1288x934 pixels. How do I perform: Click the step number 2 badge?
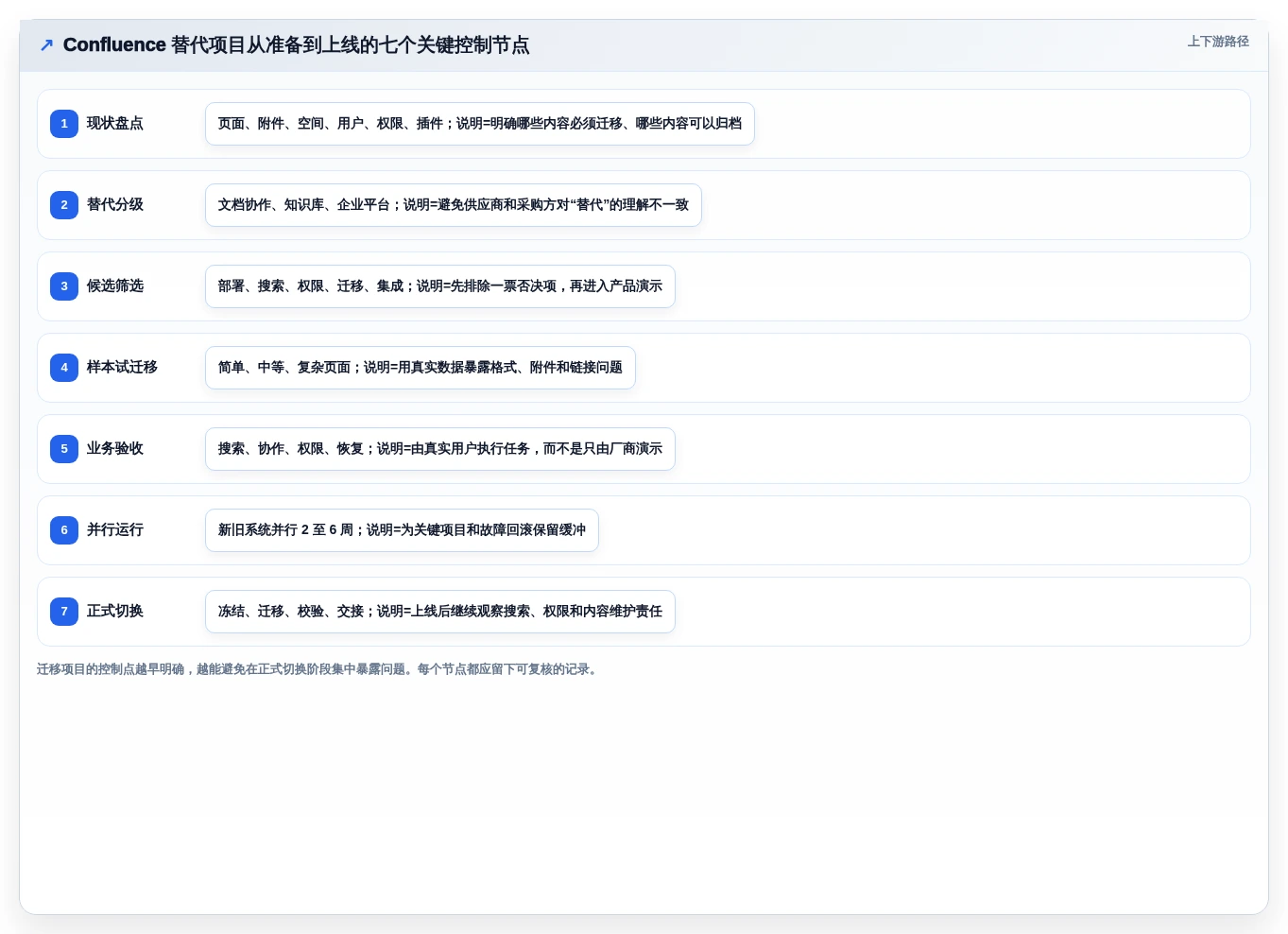(64, 205)
